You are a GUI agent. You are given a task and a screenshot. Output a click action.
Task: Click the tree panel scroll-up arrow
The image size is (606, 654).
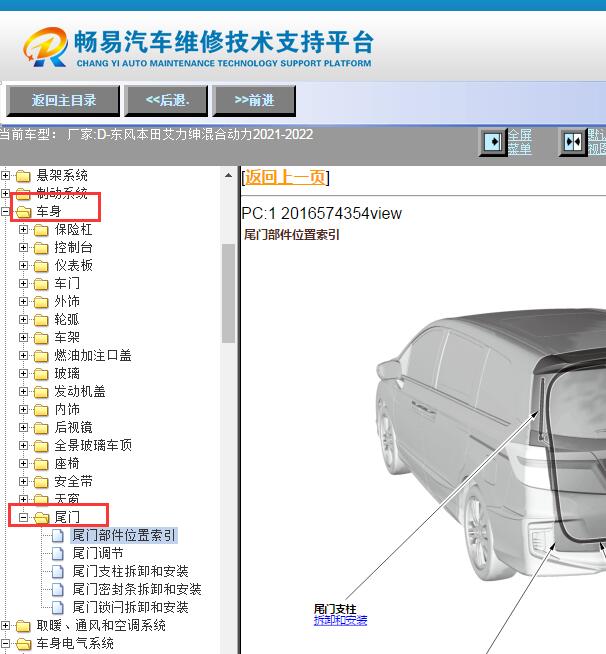point(228,175)
